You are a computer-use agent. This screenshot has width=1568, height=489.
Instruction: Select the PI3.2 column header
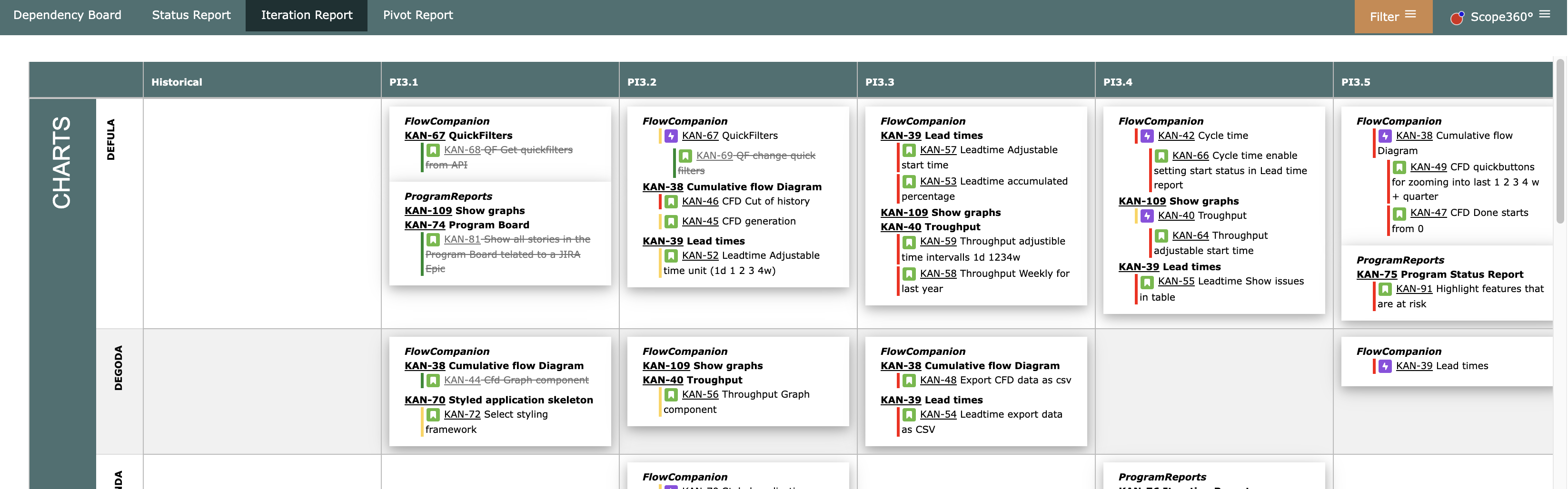click(x=738, y=79)
